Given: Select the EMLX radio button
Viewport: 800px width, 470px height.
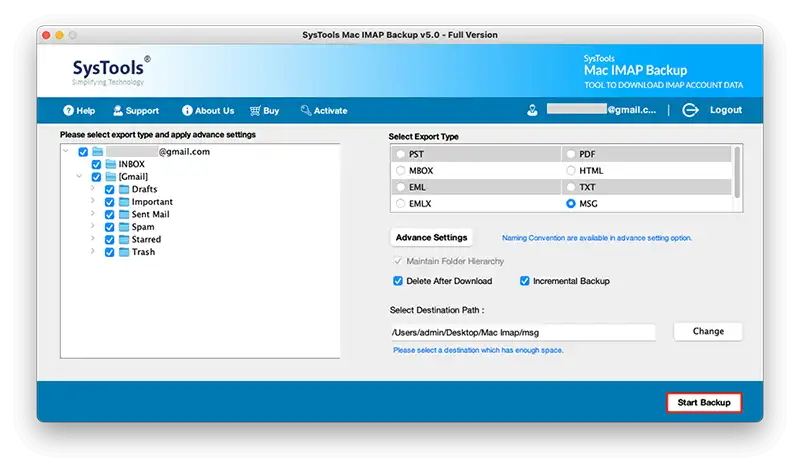Looking at the screenshot, I should (x=401, y=204).
